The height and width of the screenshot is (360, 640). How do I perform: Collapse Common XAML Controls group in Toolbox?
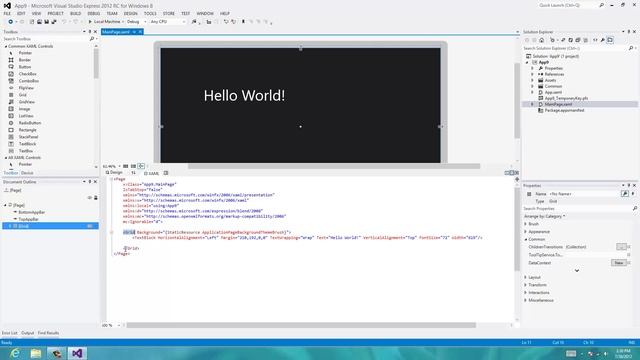click(6, 47)
